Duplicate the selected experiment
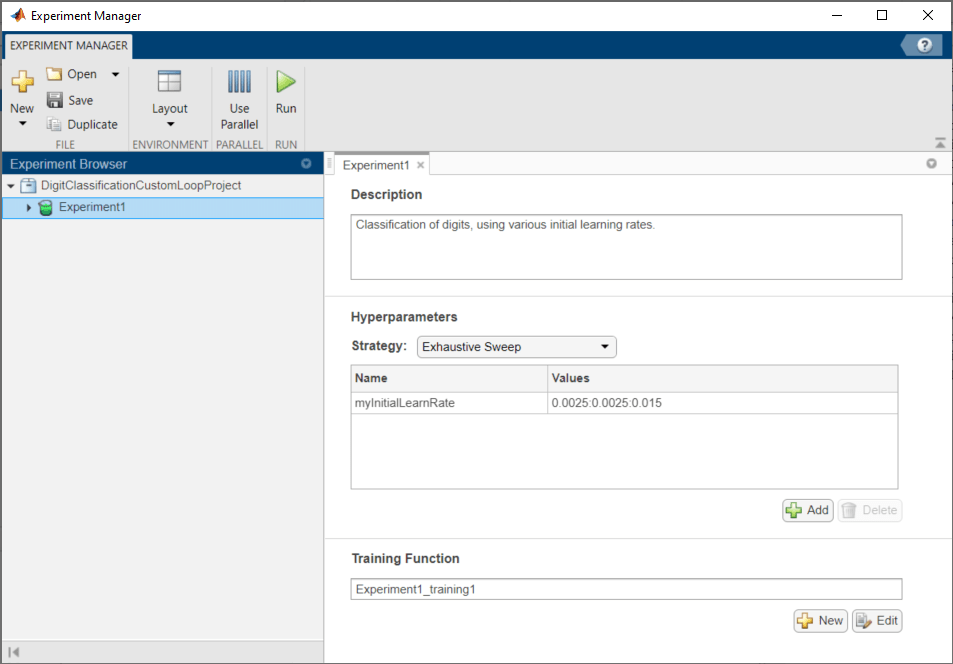Screen dimensions: 953x664 82,125
